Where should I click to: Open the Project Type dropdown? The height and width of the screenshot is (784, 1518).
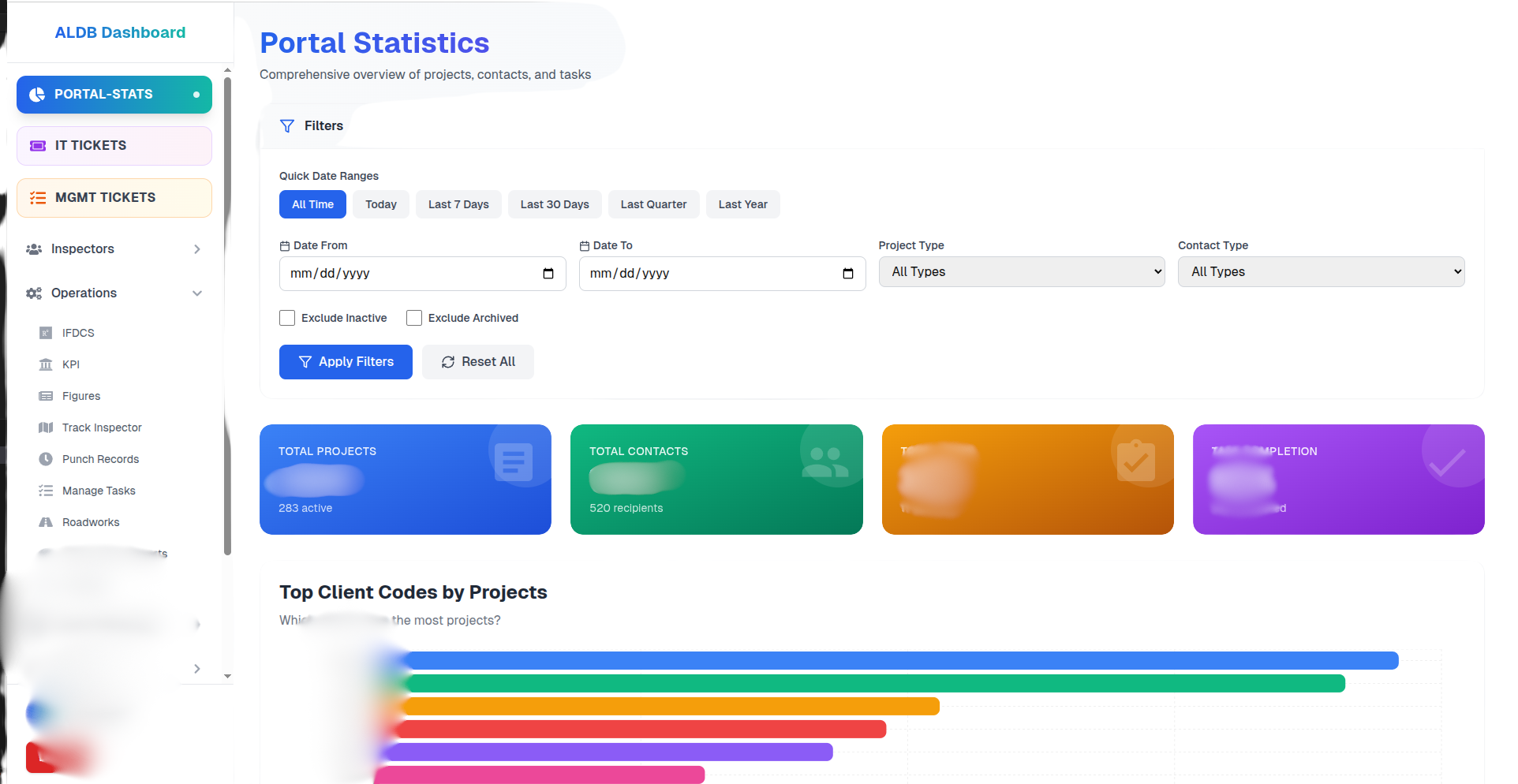coord(1021,271)
